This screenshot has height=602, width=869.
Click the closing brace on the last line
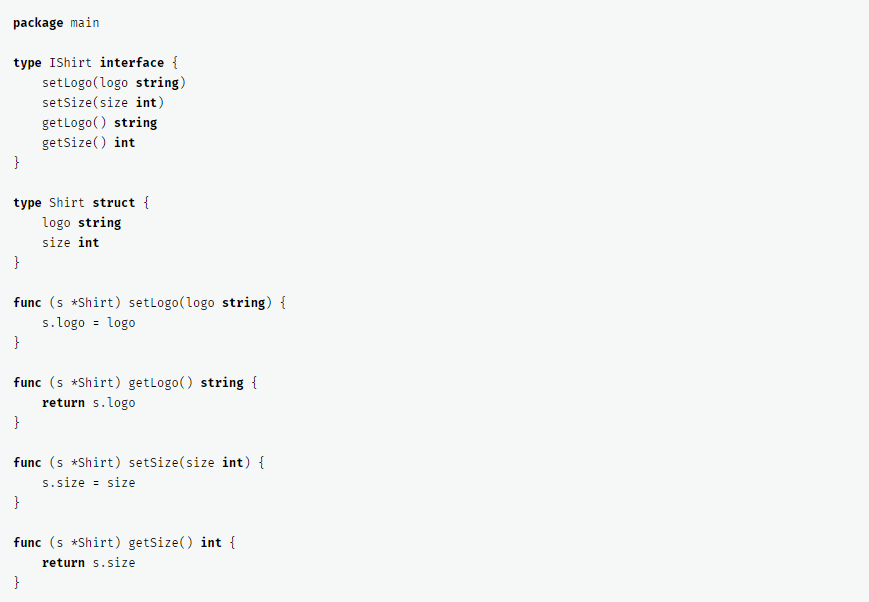click(17, 582)
